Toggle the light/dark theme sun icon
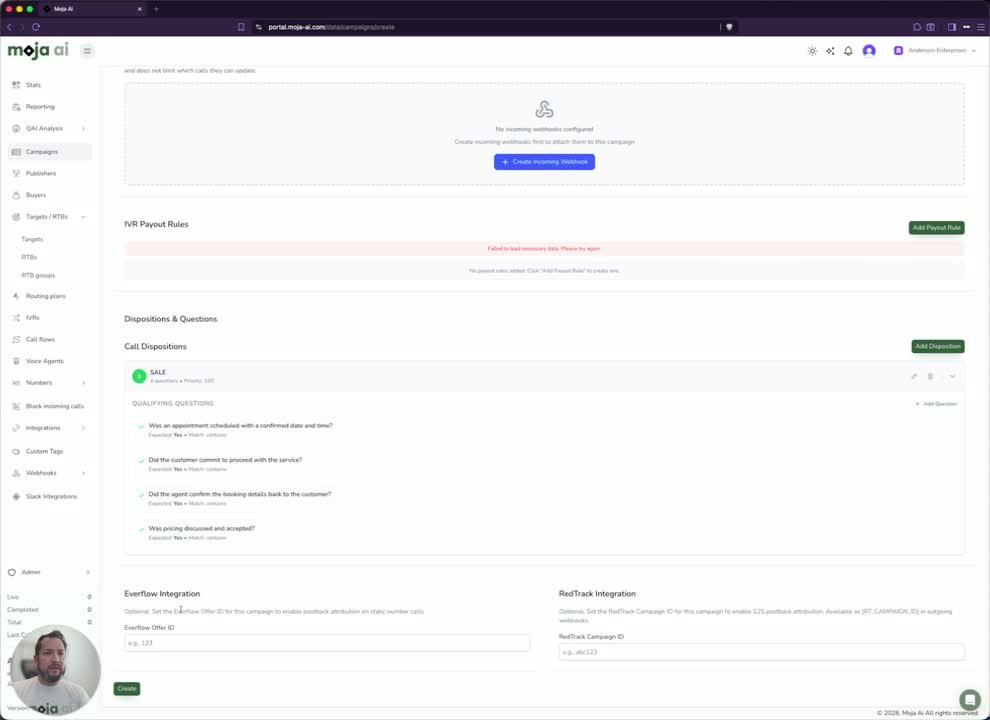 tap(812, 51)
